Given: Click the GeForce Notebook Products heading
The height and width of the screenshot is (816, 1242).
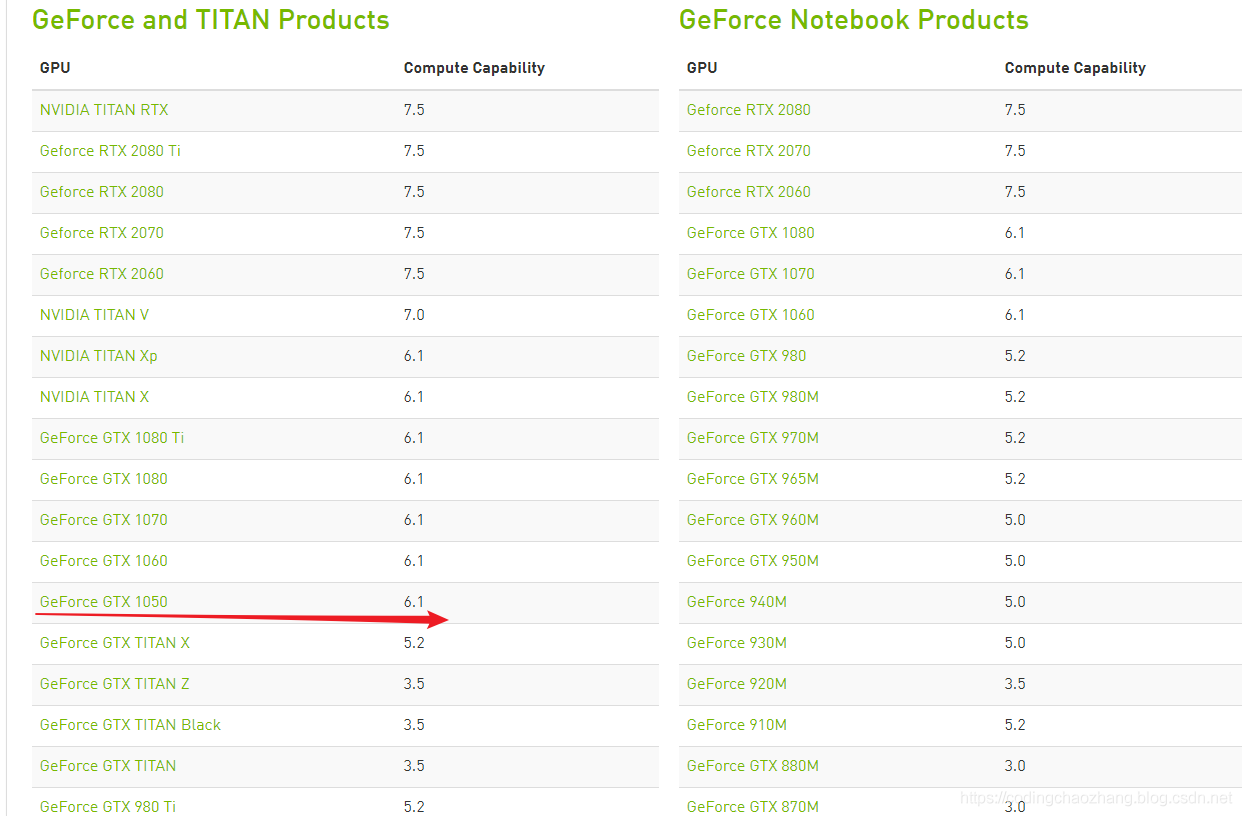Looking at the screenshot, I should (853, 20).
